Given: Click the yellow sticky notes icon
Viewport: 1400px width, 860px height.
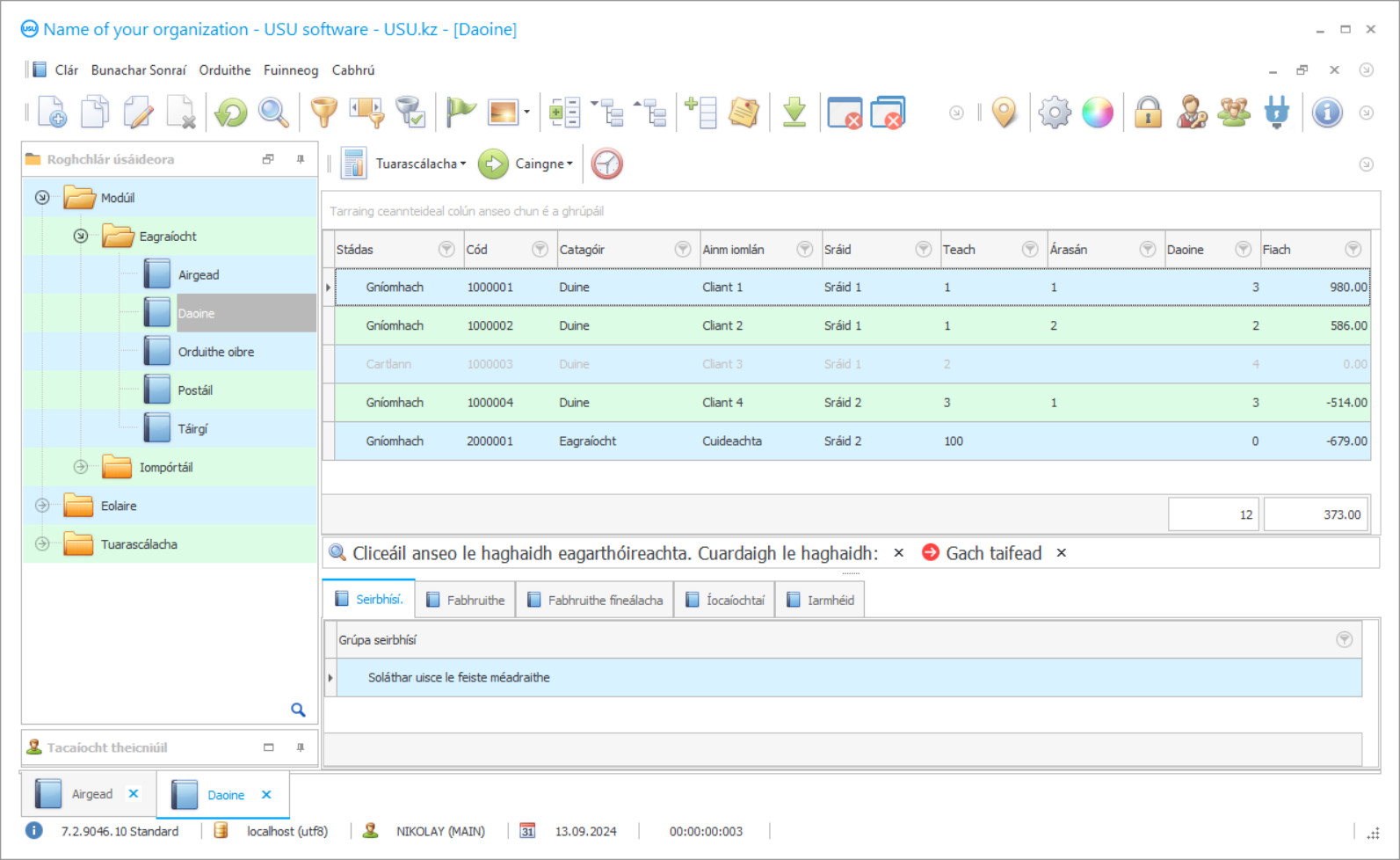Looking at the screenshot, I should coord(744,113).
